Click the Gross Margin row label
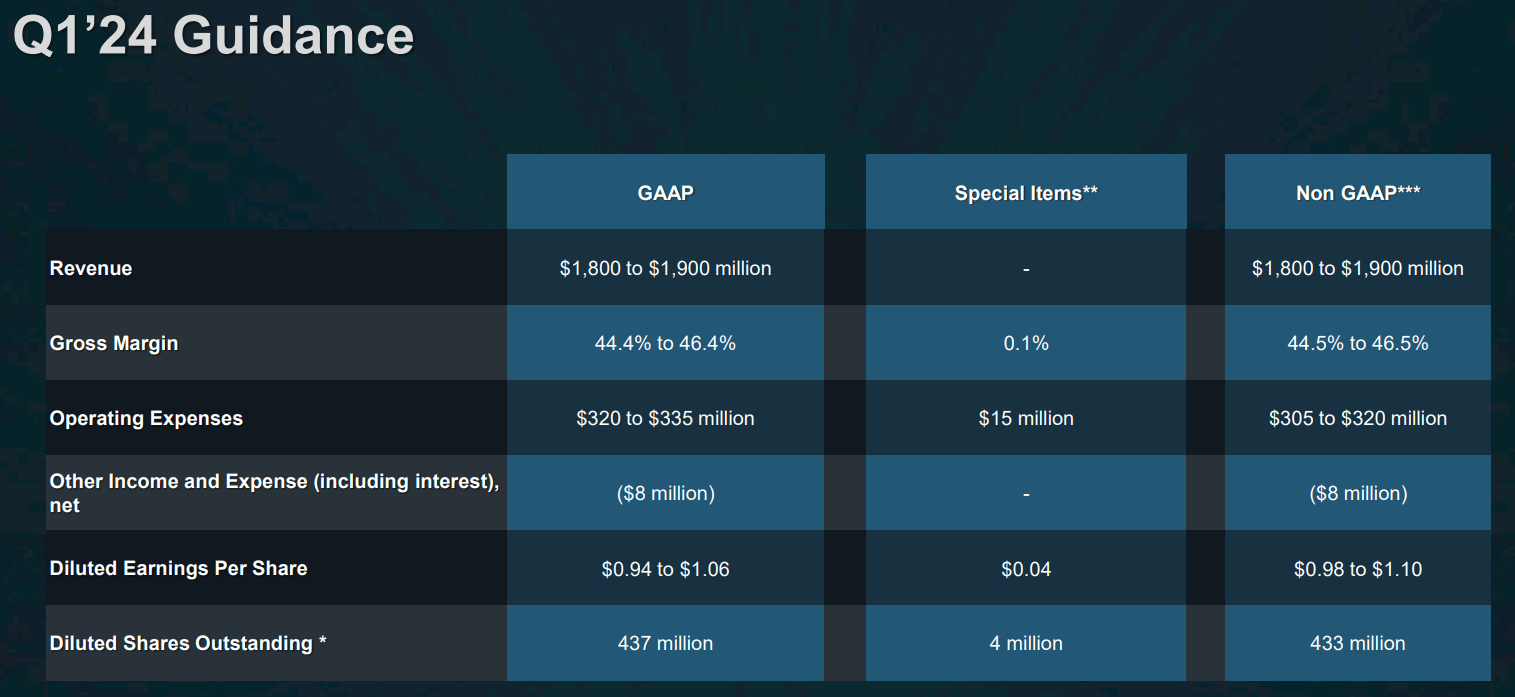Image resolution: width=1515 pixels, height=697 pixels. tap(114, 343)
